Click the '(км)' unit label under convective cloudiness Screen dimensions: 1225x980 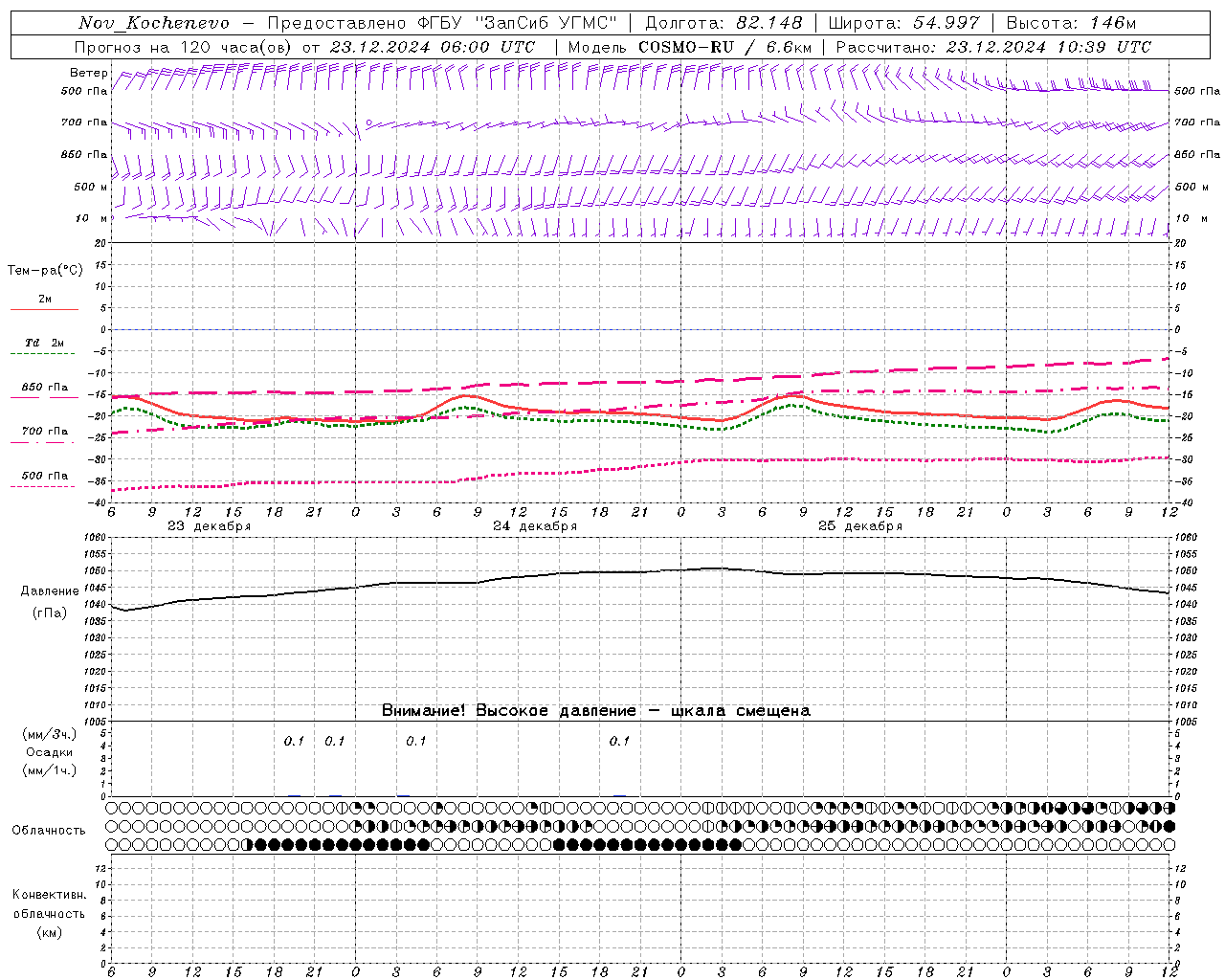(49, 932)
